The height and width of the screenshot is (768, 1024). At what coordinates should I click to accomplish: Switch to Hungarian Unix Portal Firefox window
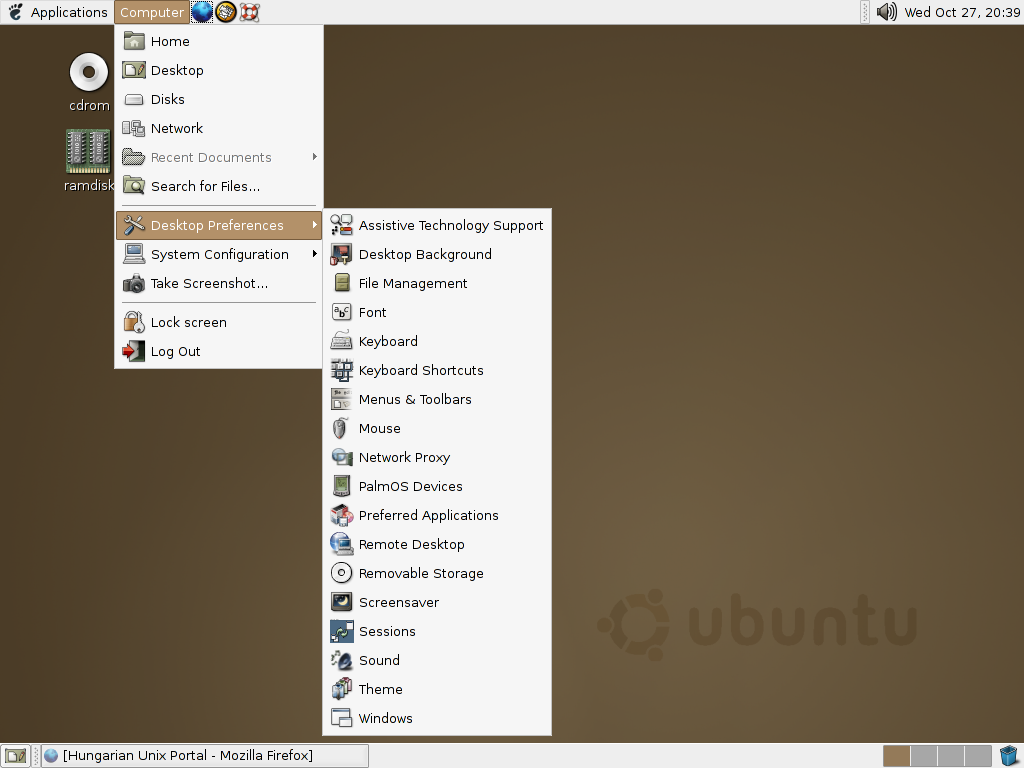point(205,756)
